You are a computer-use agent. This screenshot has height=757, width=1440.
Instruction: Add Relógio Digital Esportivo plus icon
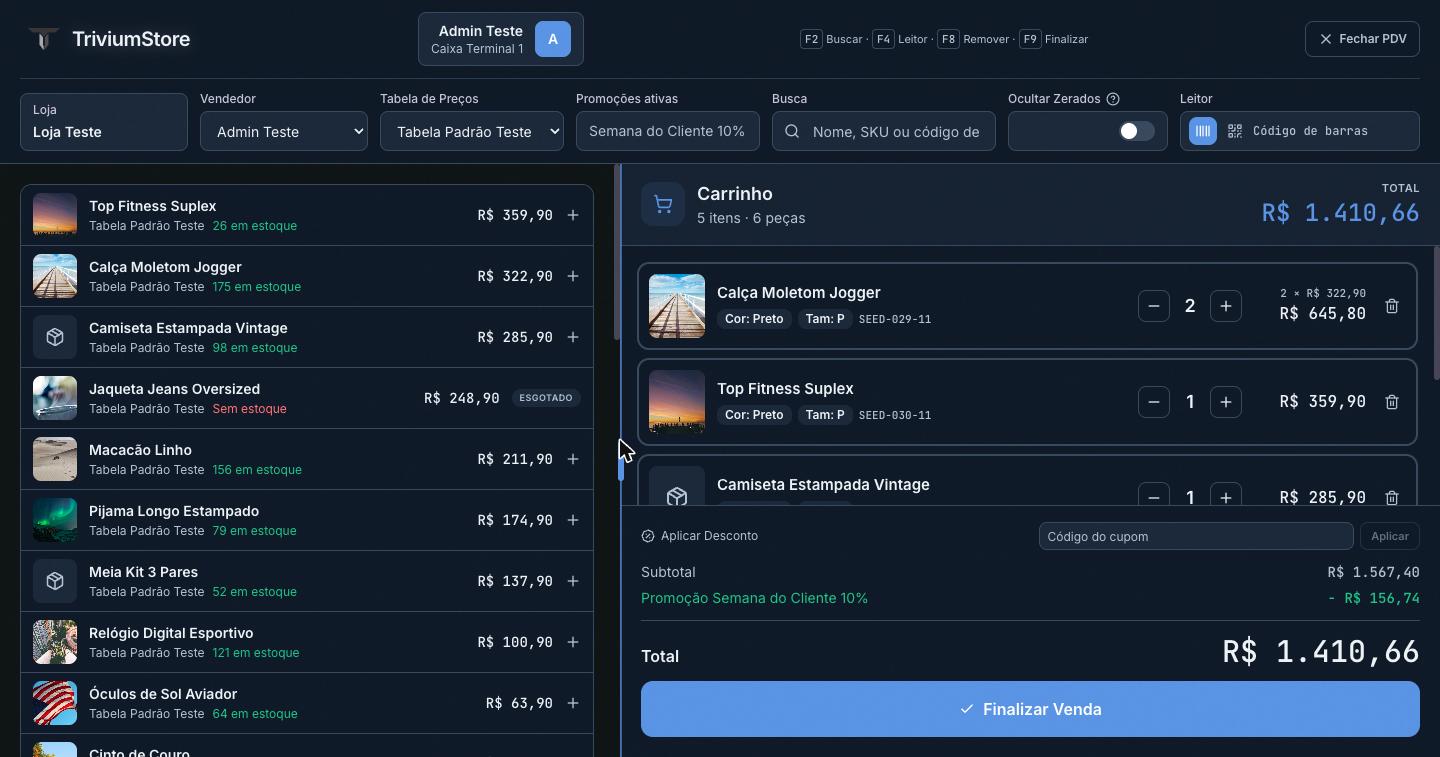573,642
